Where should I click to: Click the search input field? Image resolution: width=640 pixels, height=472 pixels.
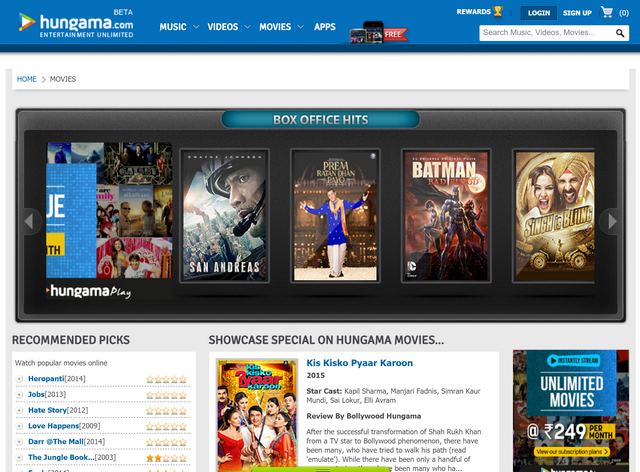tap(547, 33)
